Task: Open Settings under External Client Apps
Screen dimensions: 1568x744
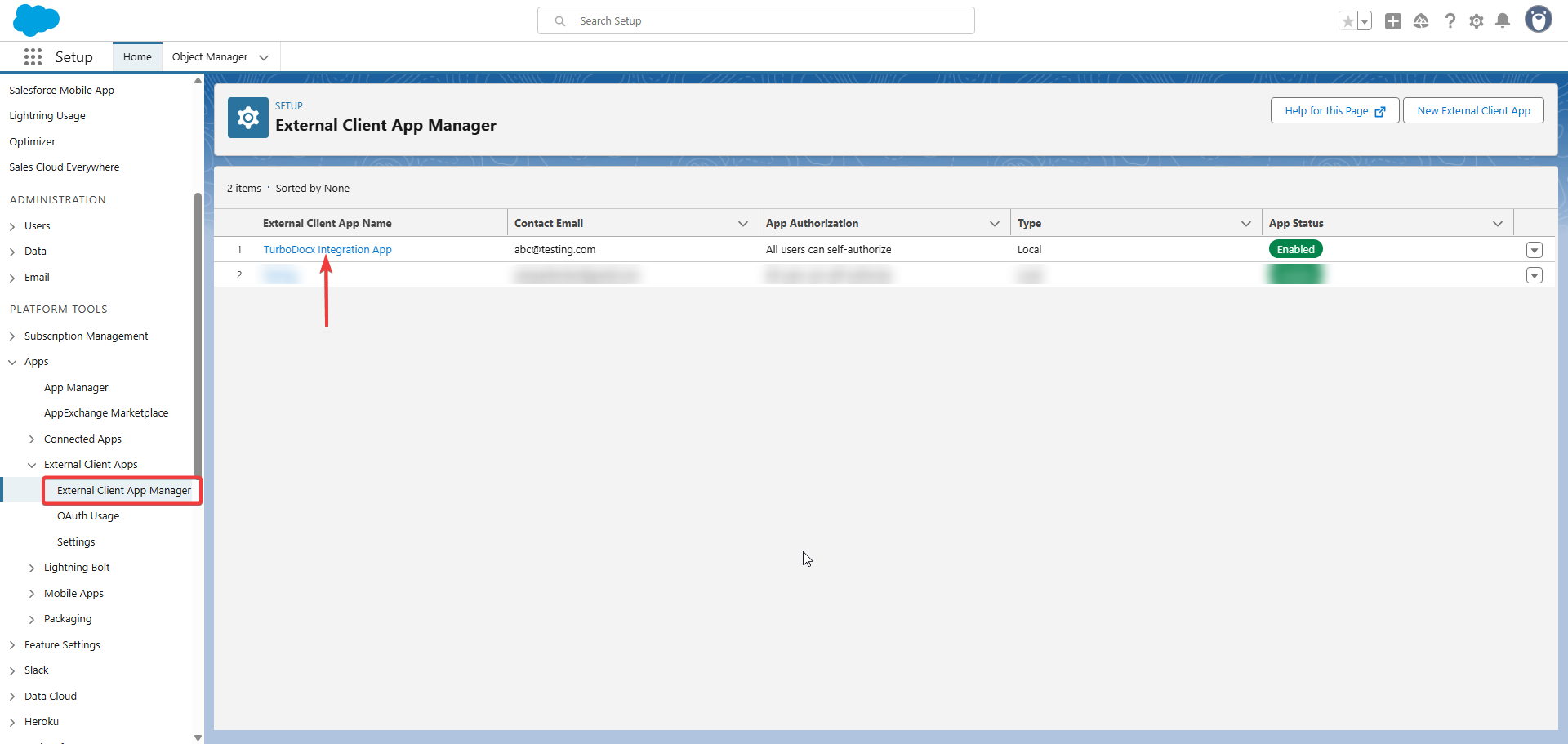Action: click(76, 541)
